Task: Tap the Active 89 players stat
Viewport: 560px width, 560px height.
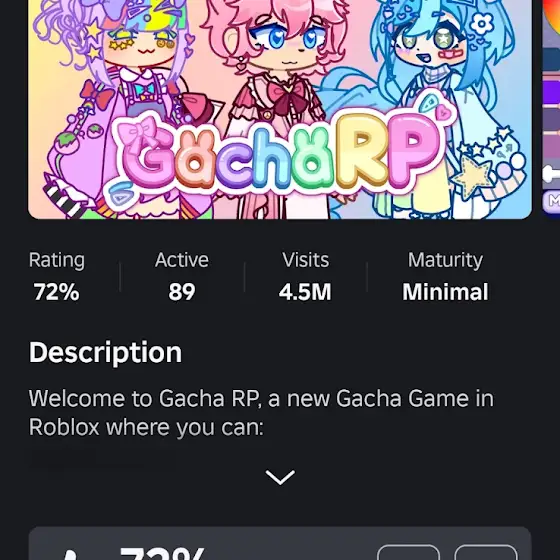Action: click(x=182, y=277)
